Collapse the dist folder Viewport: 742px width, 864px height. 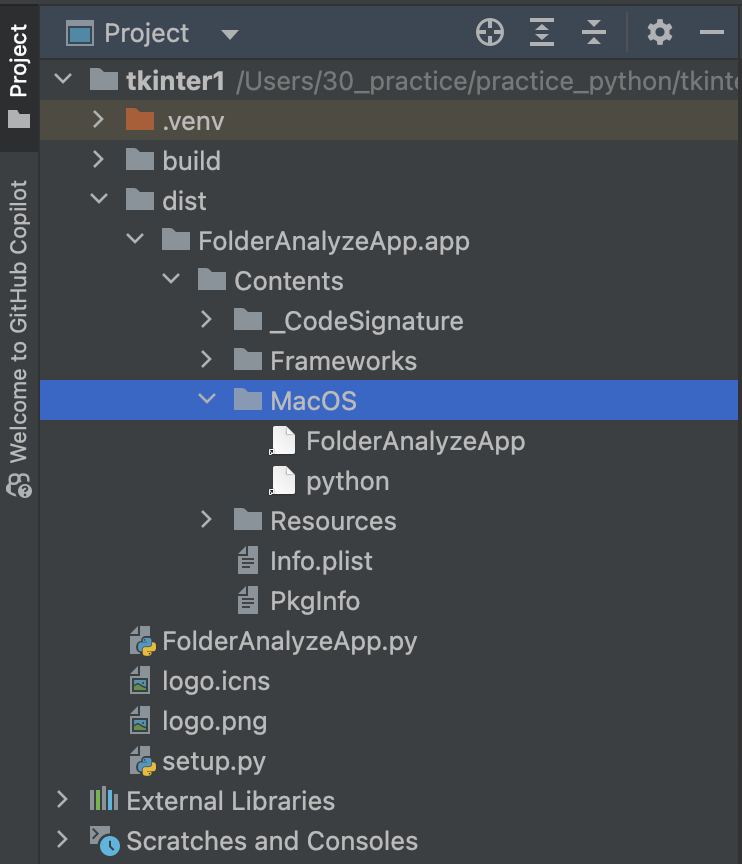point(98,201)
